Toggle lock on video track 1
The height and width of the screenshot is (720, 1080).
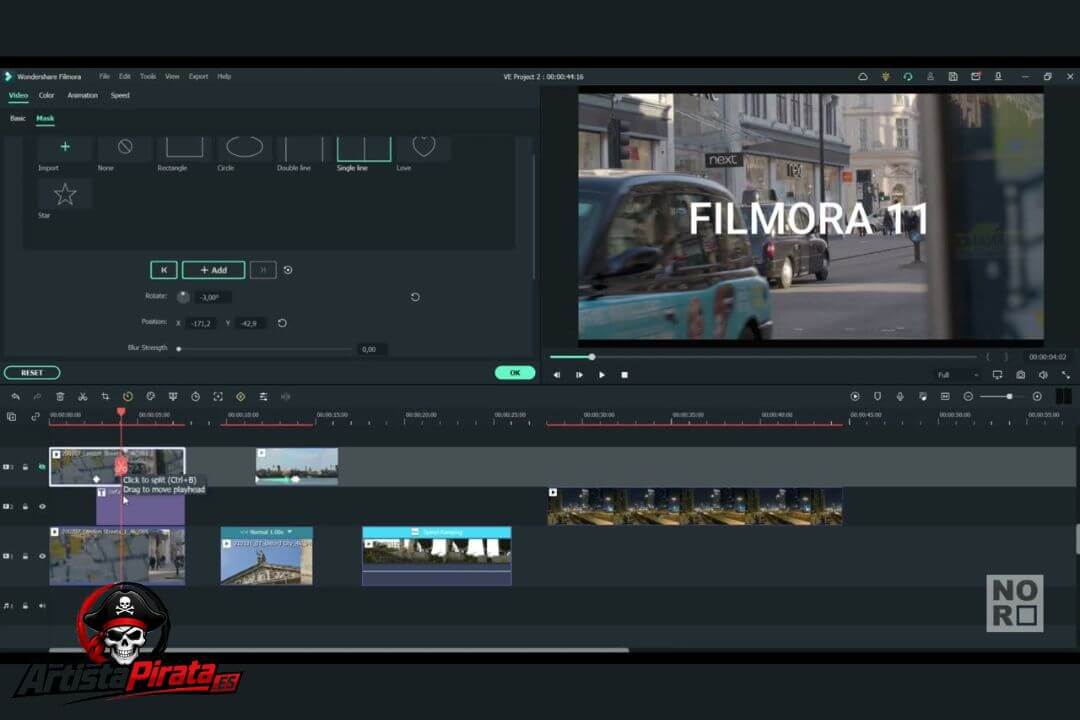pos(25,556)
